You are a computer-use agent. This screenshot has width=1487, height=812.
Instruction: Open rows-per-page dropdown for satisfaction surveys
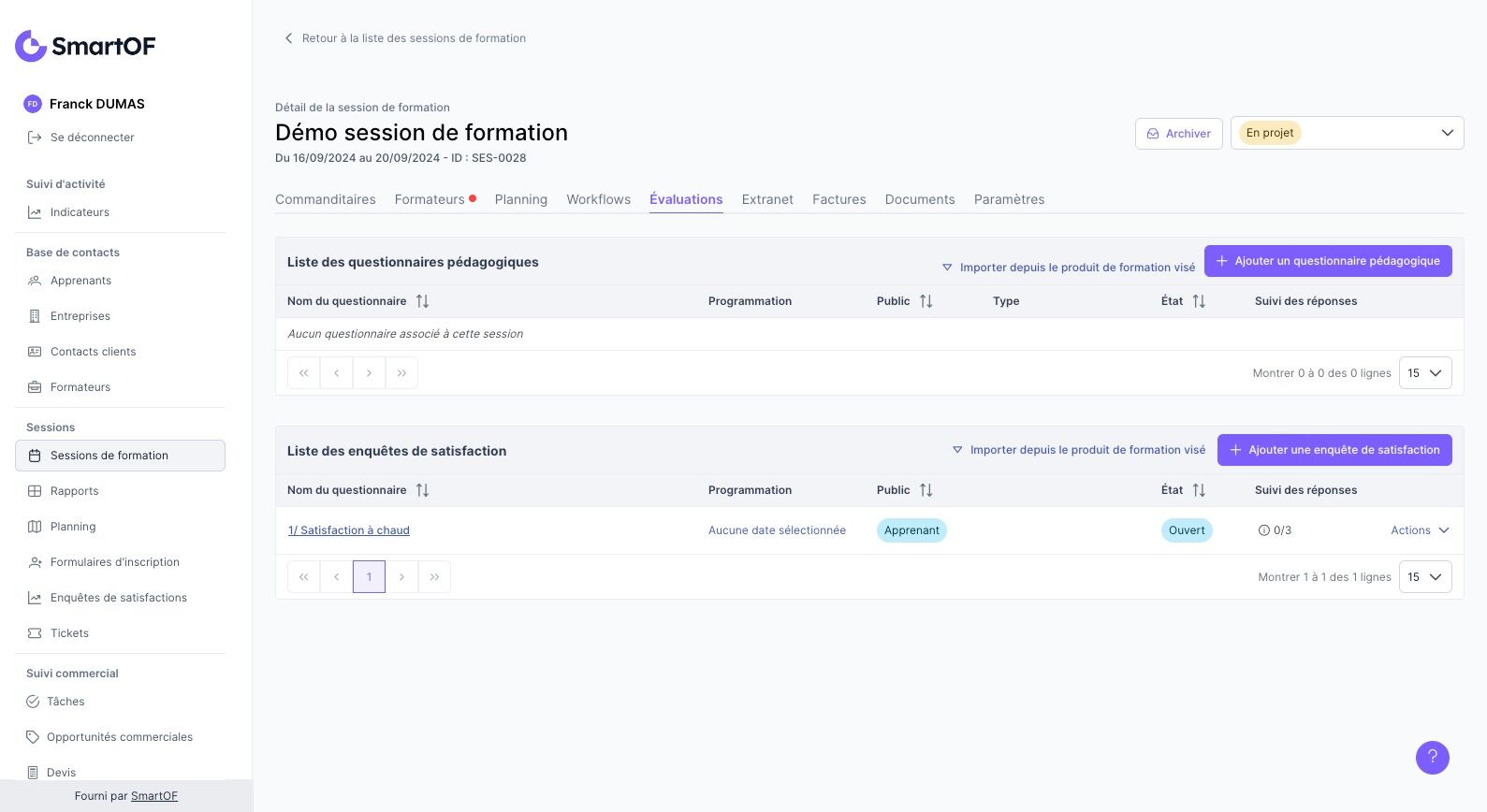tap(1425, 577)
